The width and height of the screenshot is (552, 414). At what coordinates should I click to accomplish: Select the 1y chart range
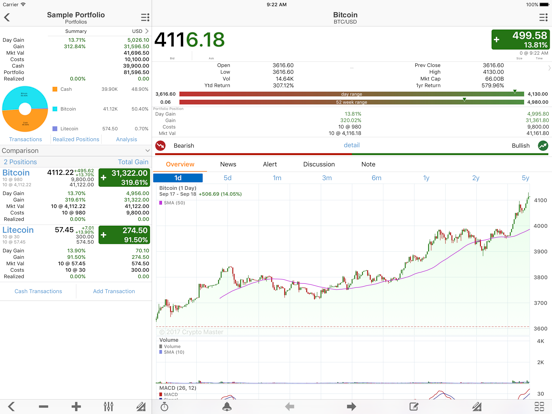coord(426,178)
